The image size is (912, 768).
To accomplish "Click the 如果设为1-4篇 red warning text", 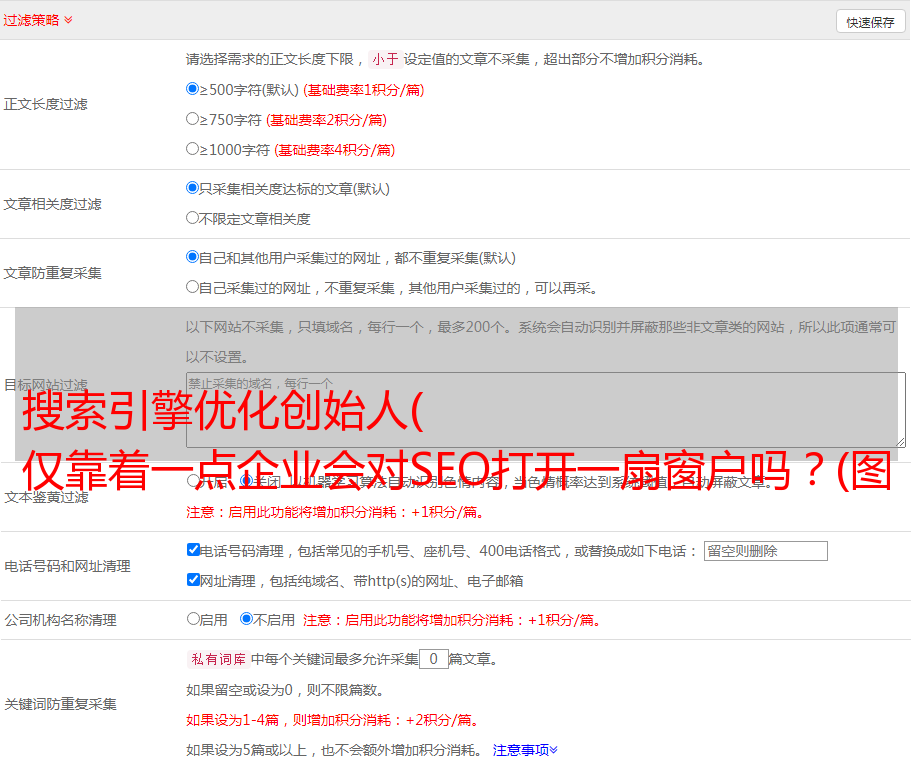I will click(x=333, y=720).
